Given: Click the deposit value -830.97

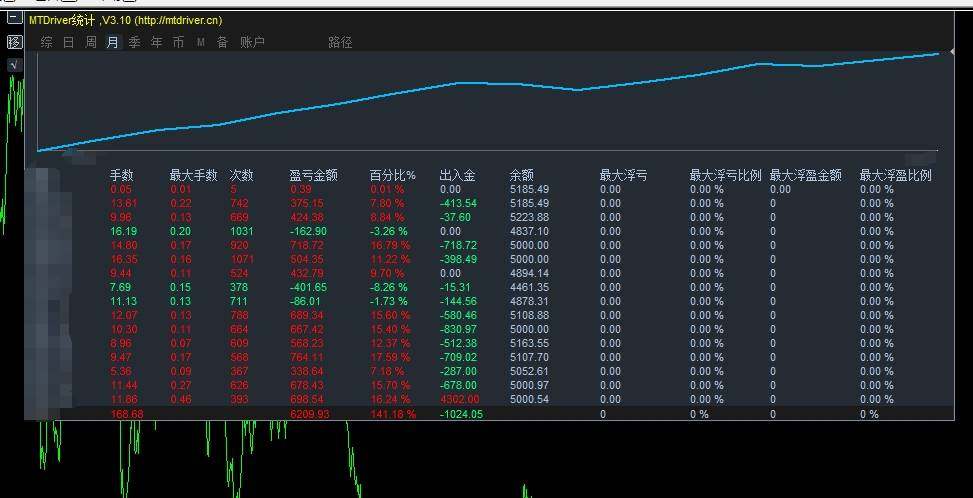Looking at the screenshot, I should (x=458, y=329).
